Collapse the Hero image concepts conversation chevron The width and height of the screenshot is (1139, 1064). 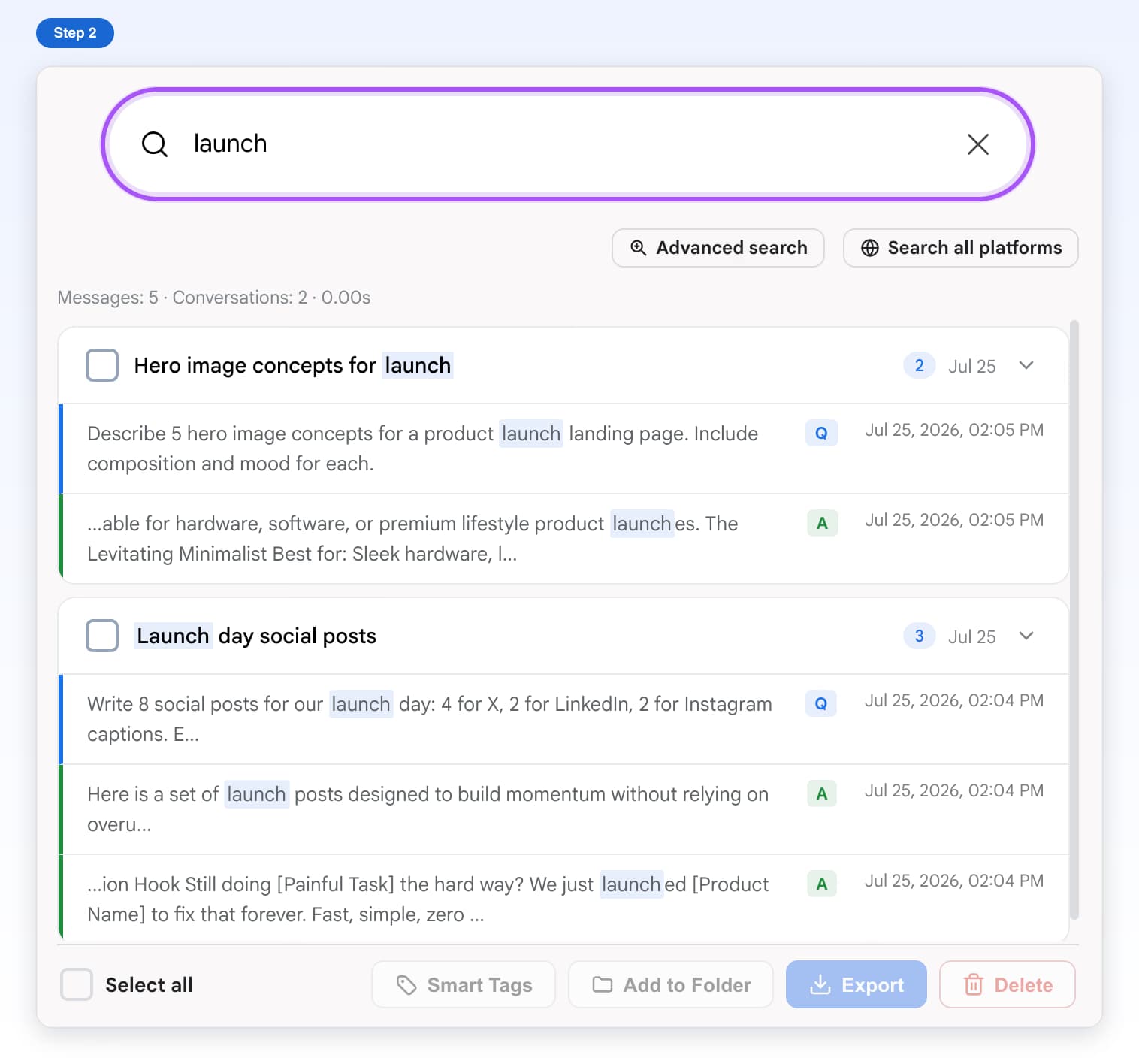(1026, 365)
